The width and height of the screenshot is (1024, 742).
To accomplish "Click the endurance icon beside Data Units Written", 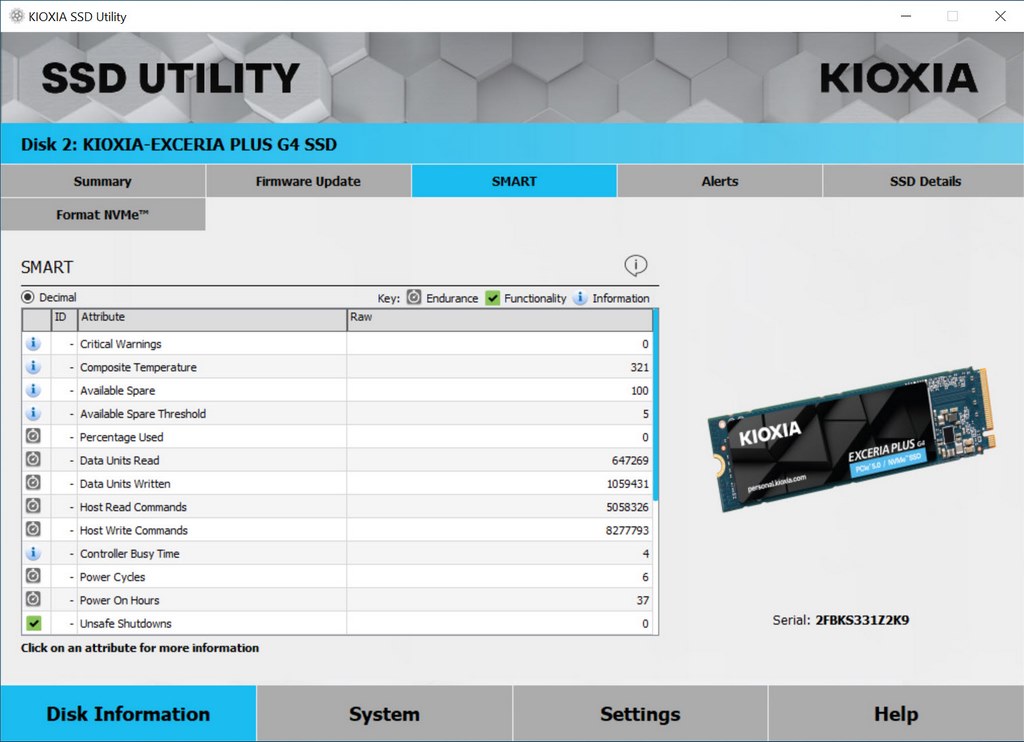I will [33, 484].
